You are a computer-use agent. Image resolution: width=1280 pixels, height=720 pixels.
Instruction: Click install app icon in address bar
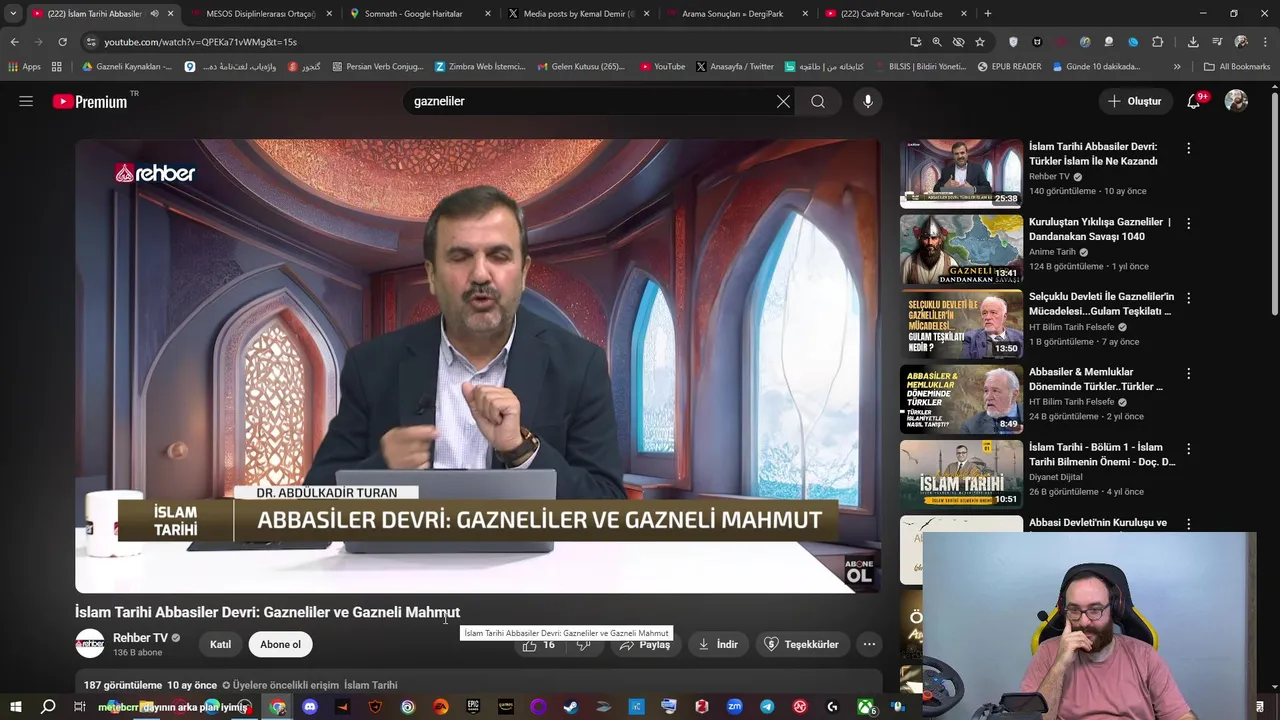pyautogui.click(x=915, y=42)
